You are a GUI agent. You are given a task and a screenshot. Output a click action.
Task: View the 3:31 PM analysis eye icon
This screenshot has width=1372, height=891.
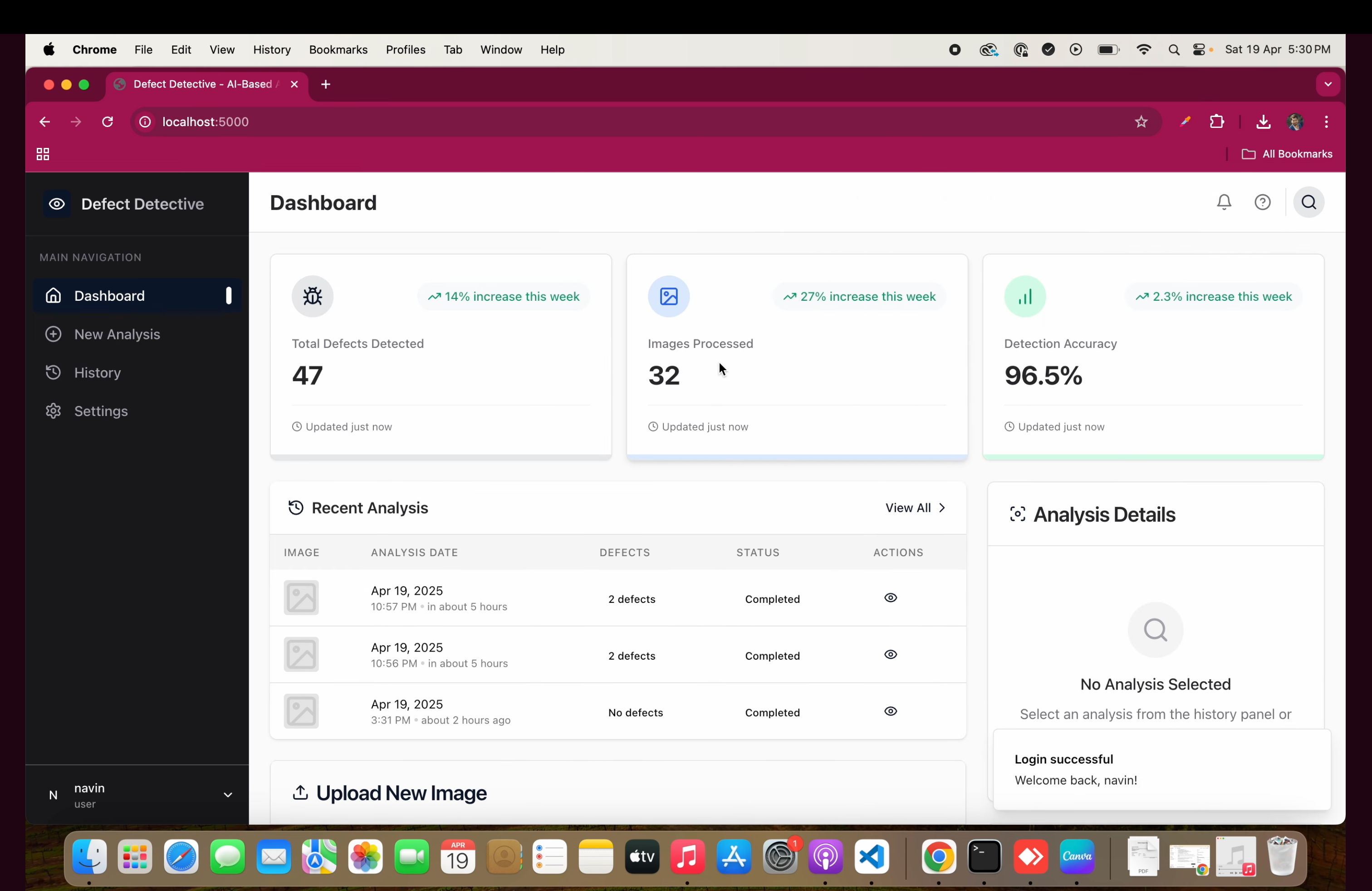pyautogui.click(x=890, y=711)
